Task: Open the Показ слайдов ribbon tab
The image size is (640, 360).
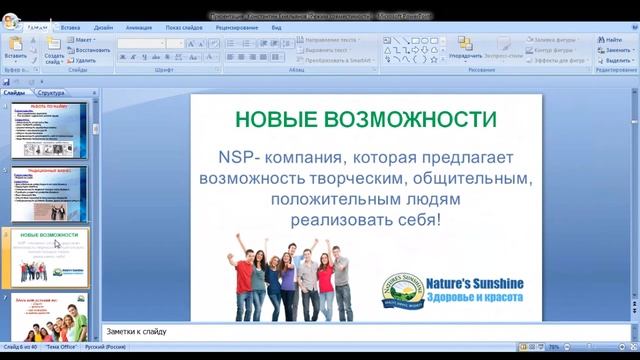Action: click(x=184, y=28)
